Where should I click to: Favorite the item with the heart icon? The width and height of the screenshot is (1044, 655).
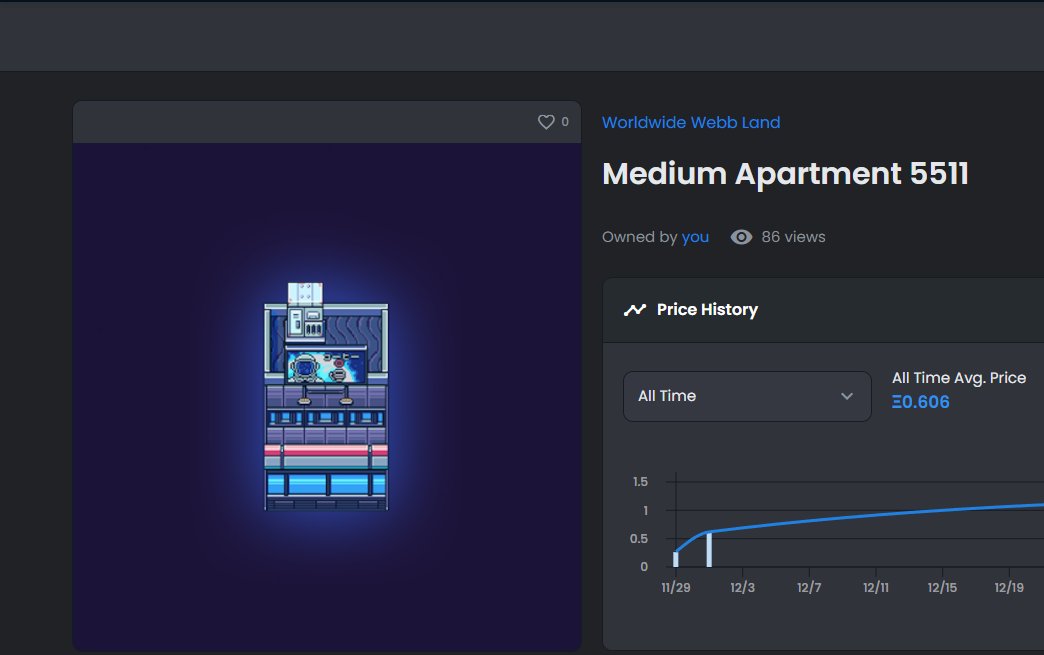tap(546, 122)
